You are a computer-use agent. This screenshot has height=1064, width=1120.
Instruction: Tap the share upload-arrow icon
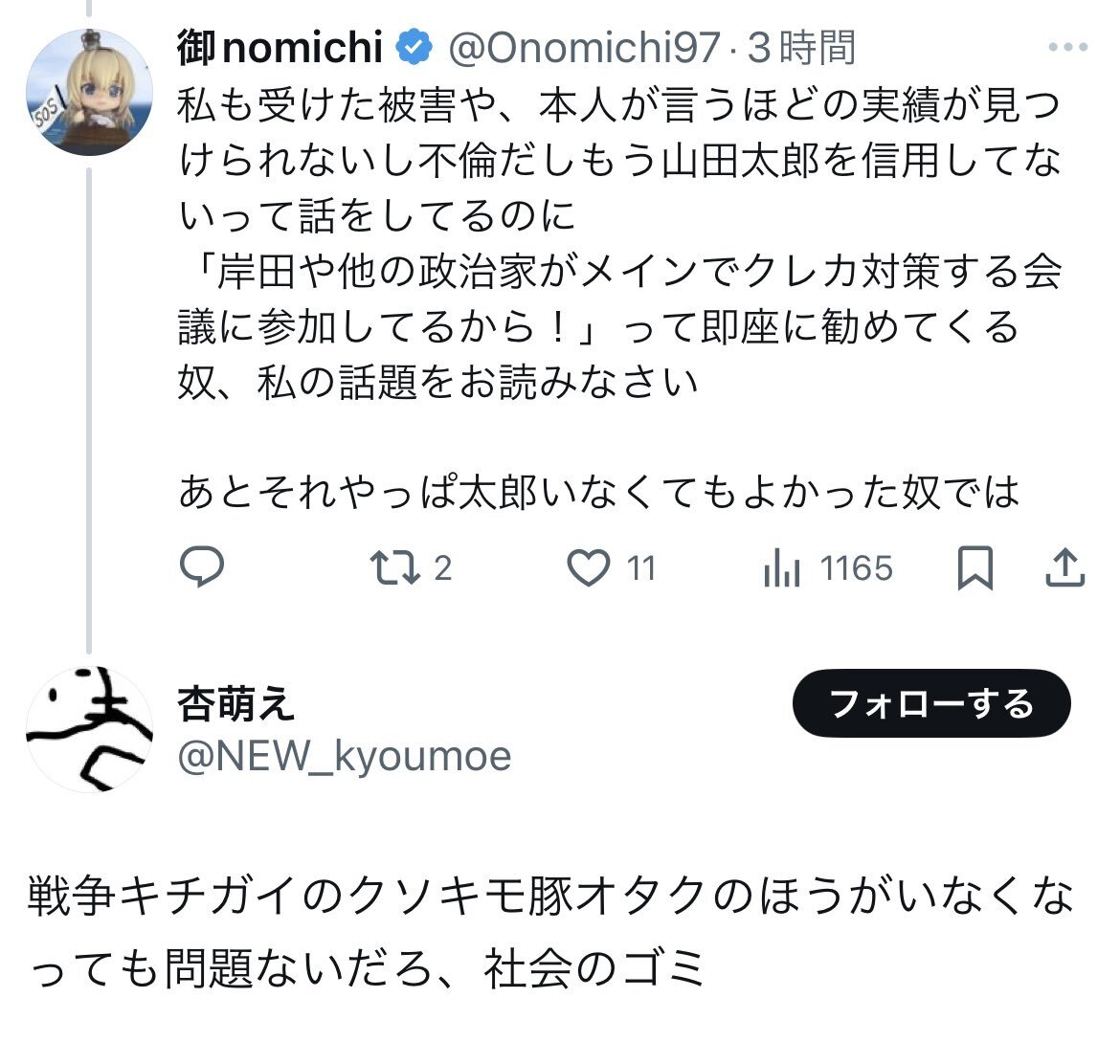coord(1065,567)
